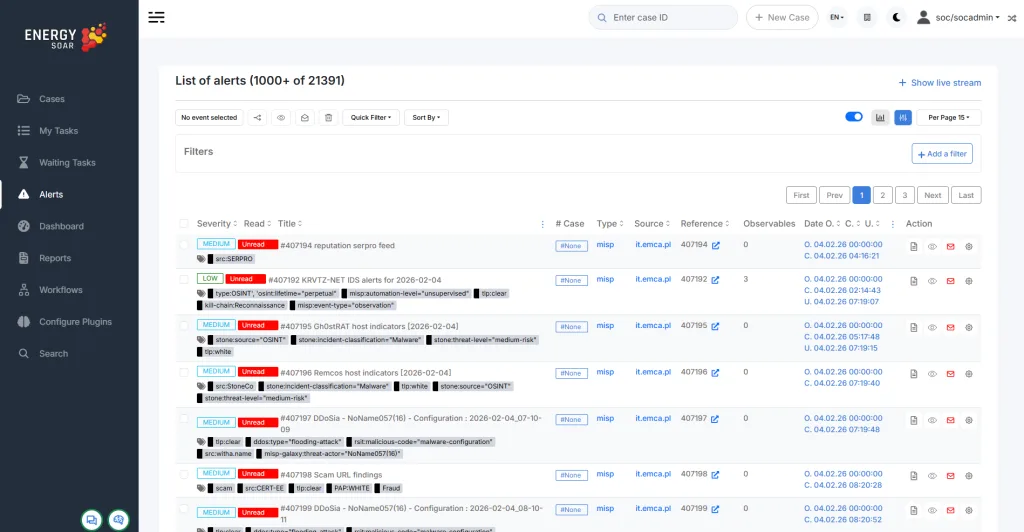Click the red envelope icon for alert 407194
The height and width of the screenshot is (532, 1024).
[x=950, y=246]
